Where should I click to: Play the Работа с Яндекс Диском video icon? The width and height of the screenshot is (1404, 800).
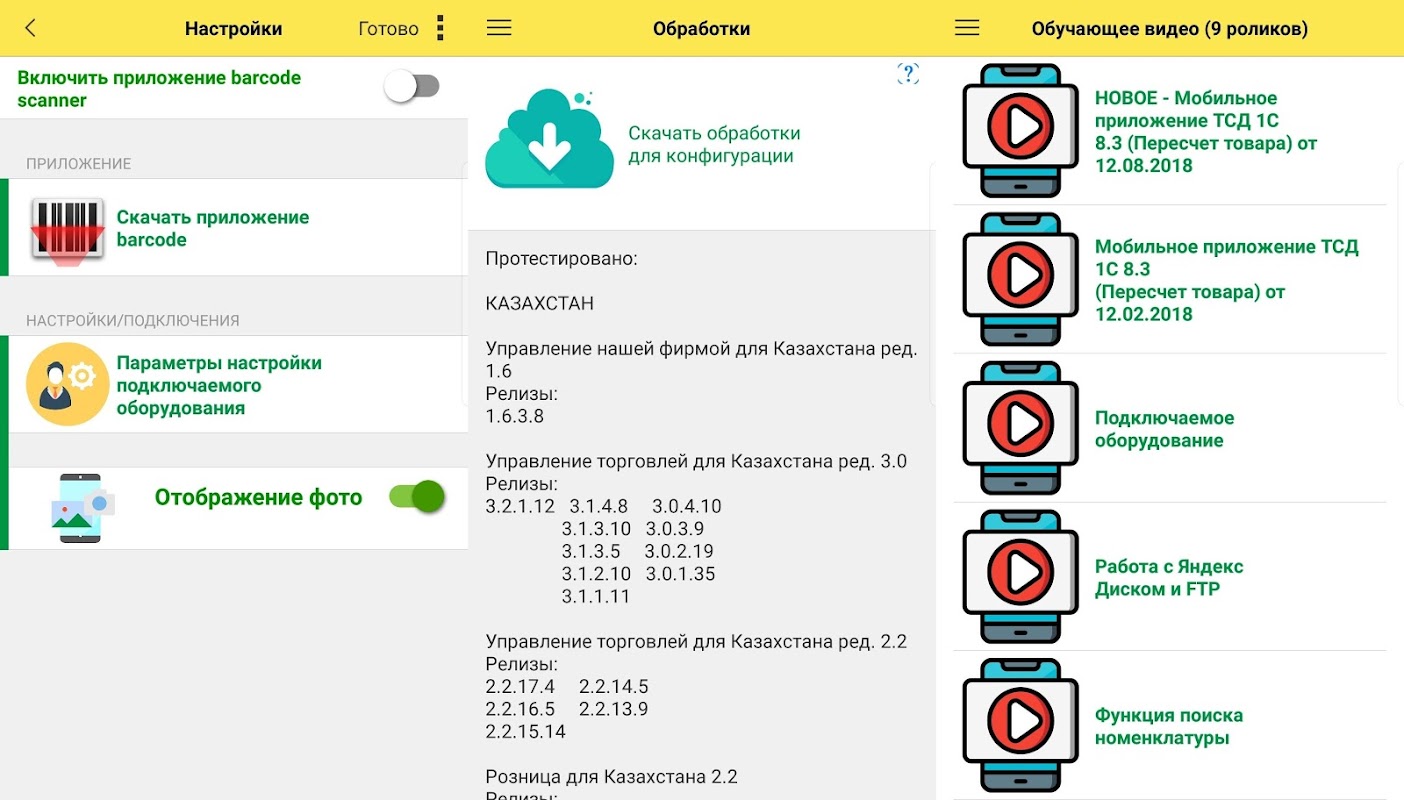[1020, 577]
